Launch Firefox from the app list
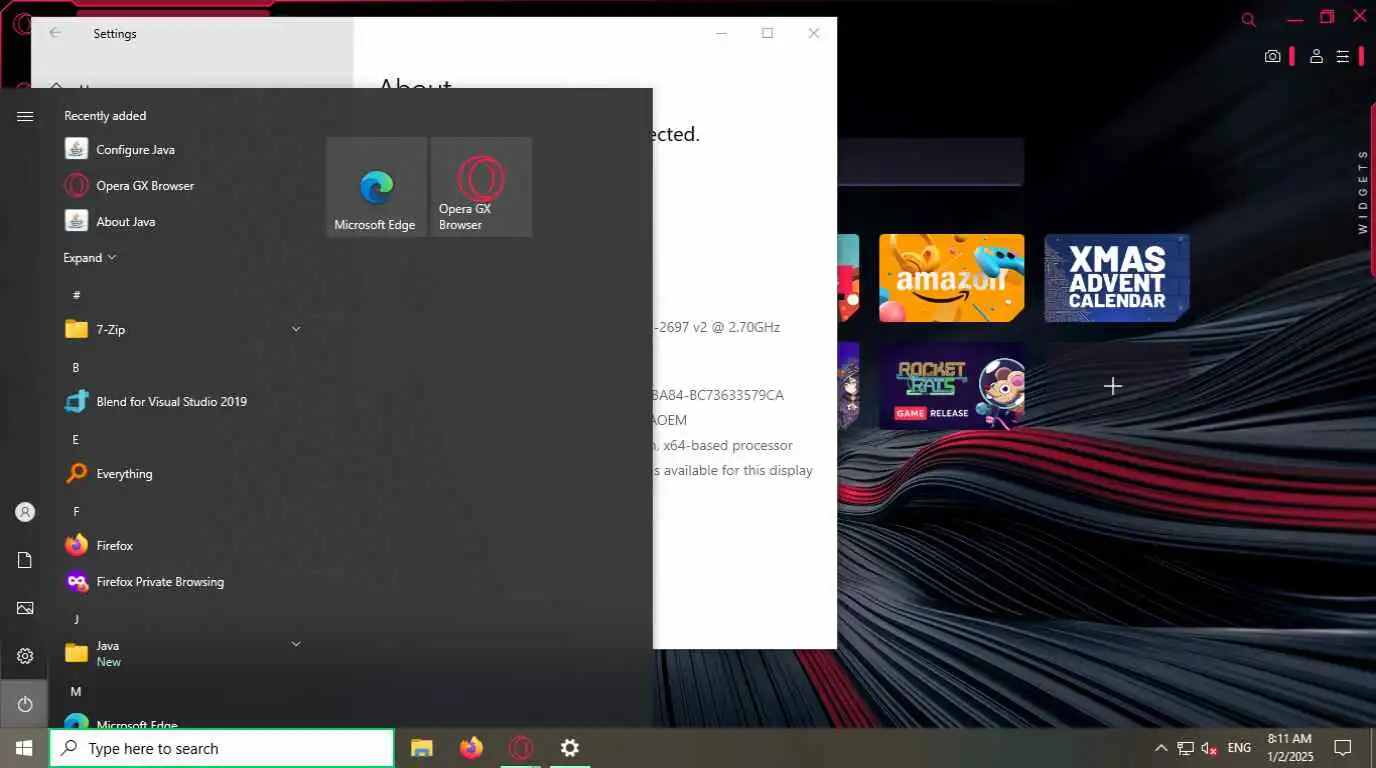 pyautogui.click(x=183, y=545)
